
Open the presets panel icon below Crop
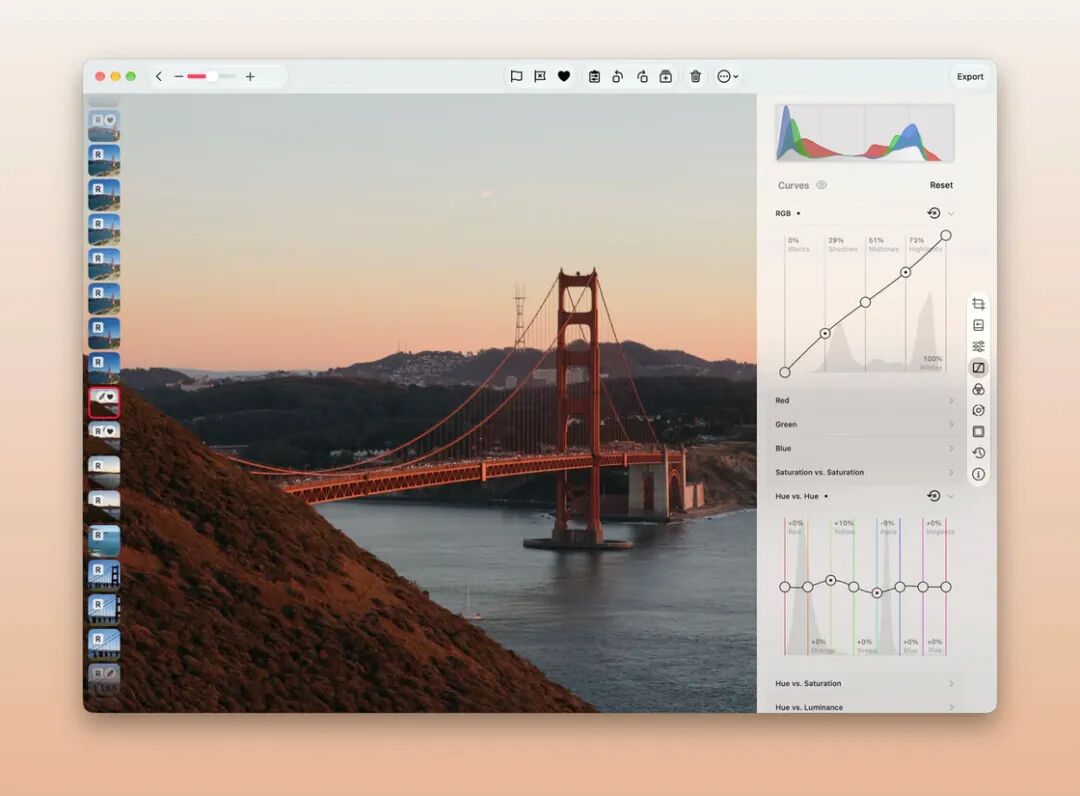coord(978,326)
